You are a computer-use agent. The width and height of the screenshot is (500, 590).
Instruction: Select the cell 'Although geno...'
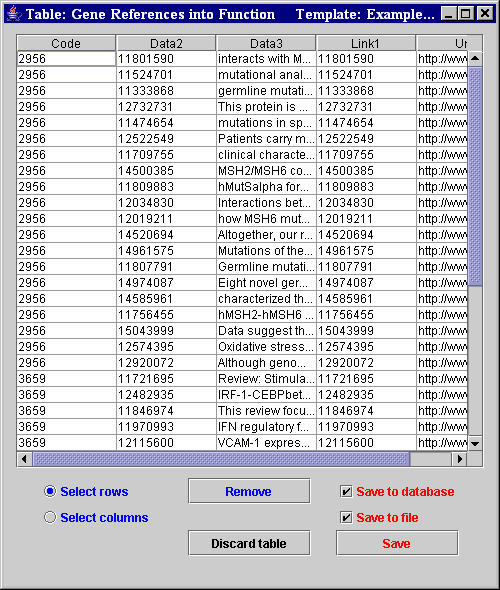click(266, 363)
